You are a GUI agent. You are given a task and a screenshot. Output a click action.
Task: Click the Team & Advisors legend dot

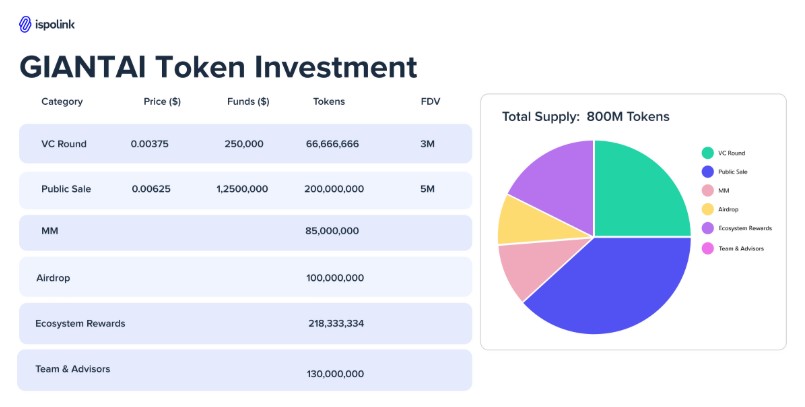pyautogui.click(x=708, y=248)
